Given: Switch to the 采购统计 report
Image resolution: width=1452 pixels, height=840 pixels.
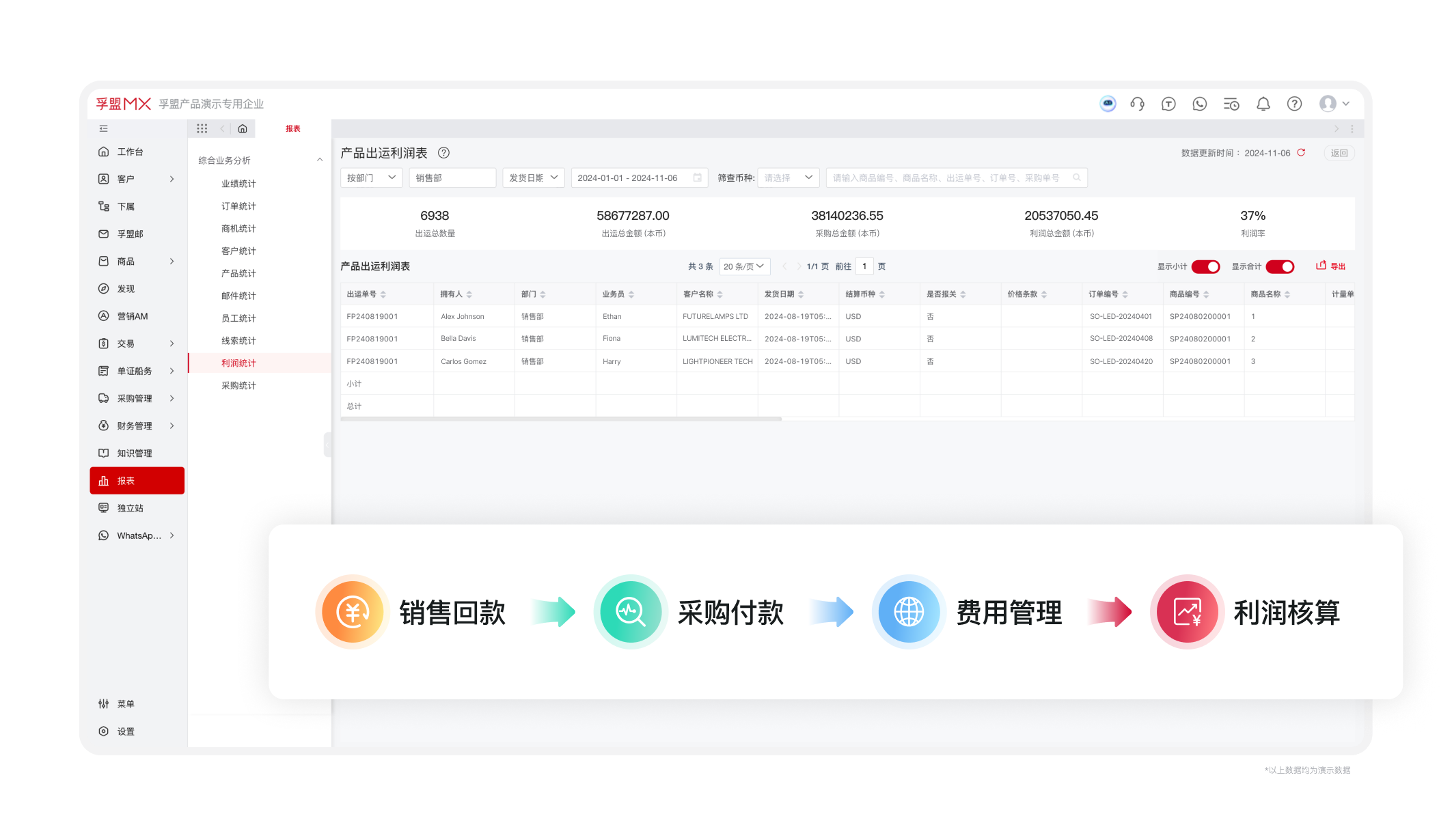Looking at the screenshot, I should [238, 384].
